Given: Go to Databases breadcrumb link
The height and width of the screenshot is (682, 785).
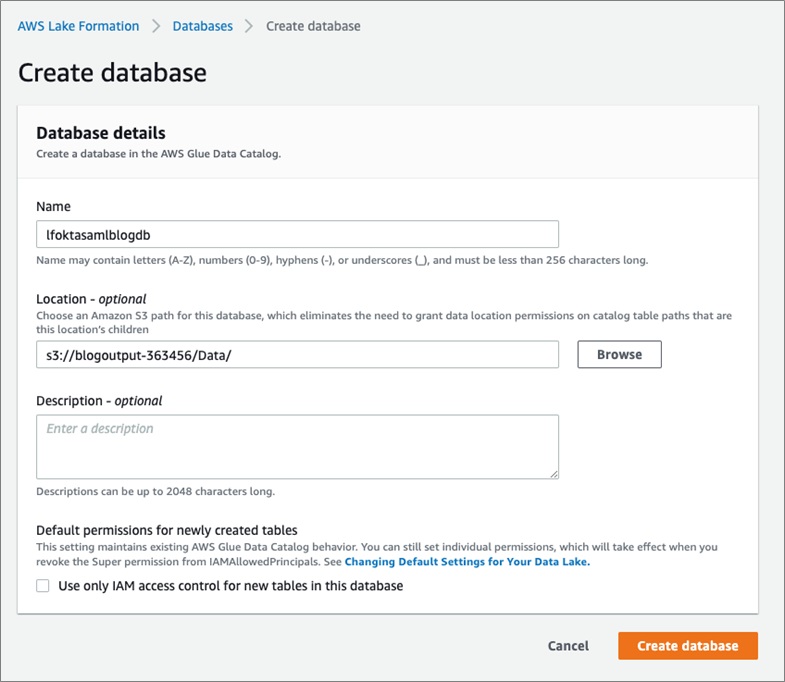Looking at the screenshot, I should coord(202,26).
